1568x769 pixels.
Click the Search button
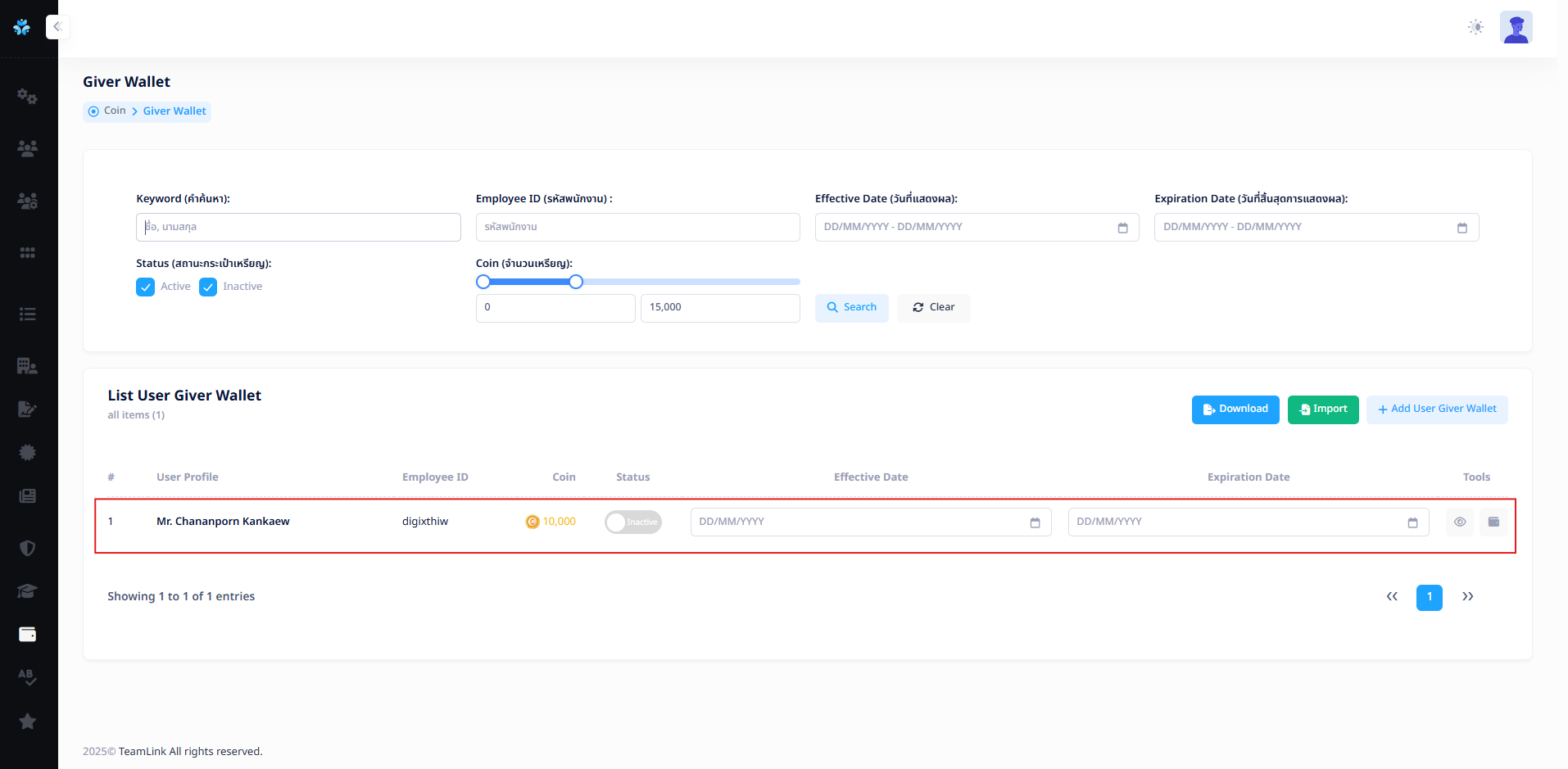click(x=851, y=308)
